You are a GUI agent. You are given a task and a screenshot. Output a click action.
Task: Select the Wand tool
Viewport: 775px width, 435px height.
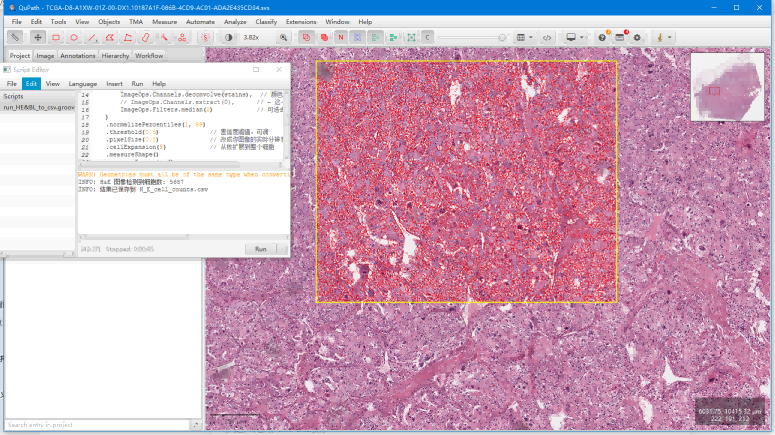pyautogui.click(x=164, y=37)
